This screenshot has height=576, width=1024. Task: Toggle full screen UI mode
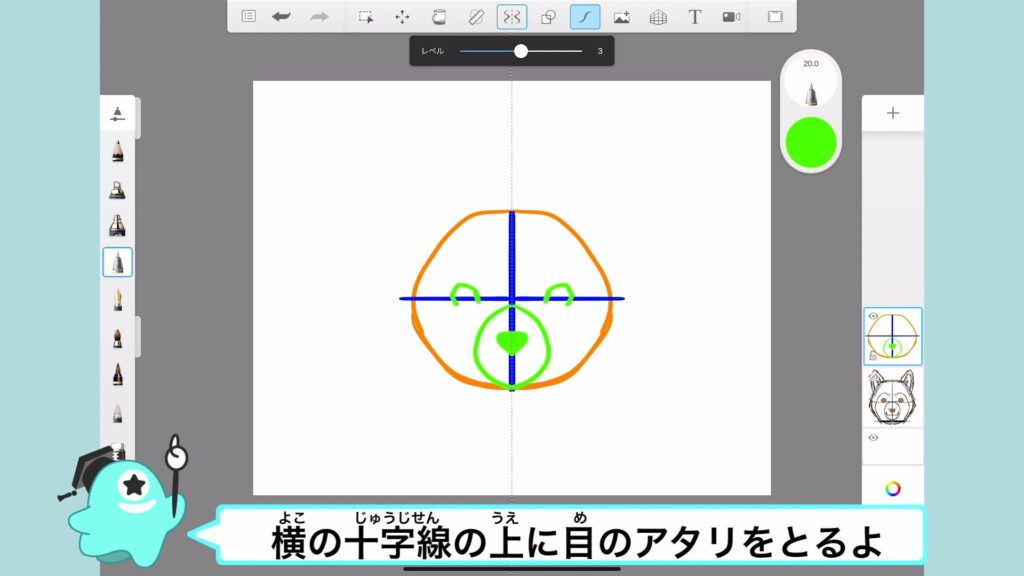pyautogui.click(x=774, y=16)
